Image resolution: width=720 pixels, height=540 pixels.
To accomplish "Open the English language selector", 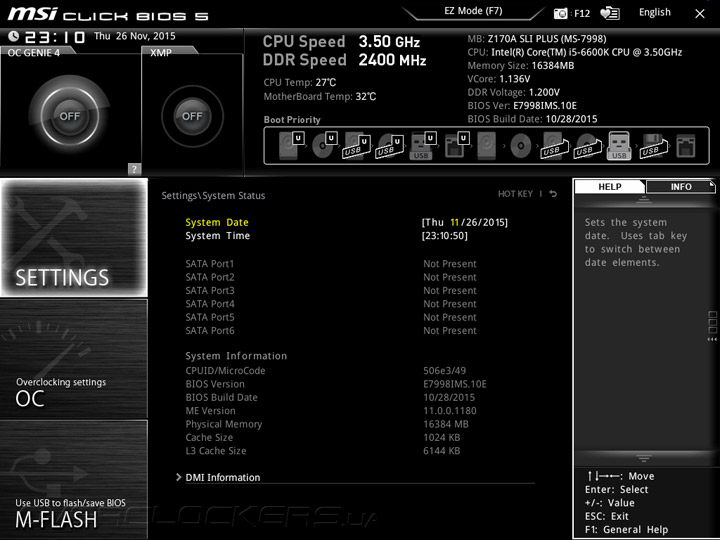I will 655,12.
